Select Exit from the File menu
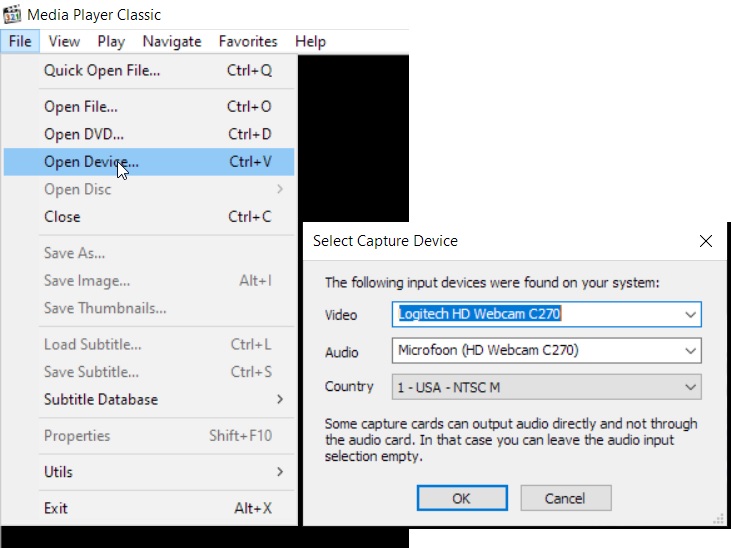 tap(57, 508)
